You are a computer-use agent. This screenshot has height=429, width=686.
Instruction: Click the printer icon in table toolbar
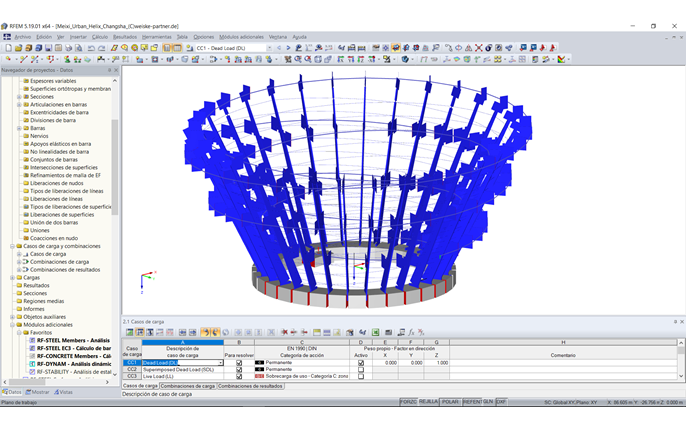(x=388, y=333)
